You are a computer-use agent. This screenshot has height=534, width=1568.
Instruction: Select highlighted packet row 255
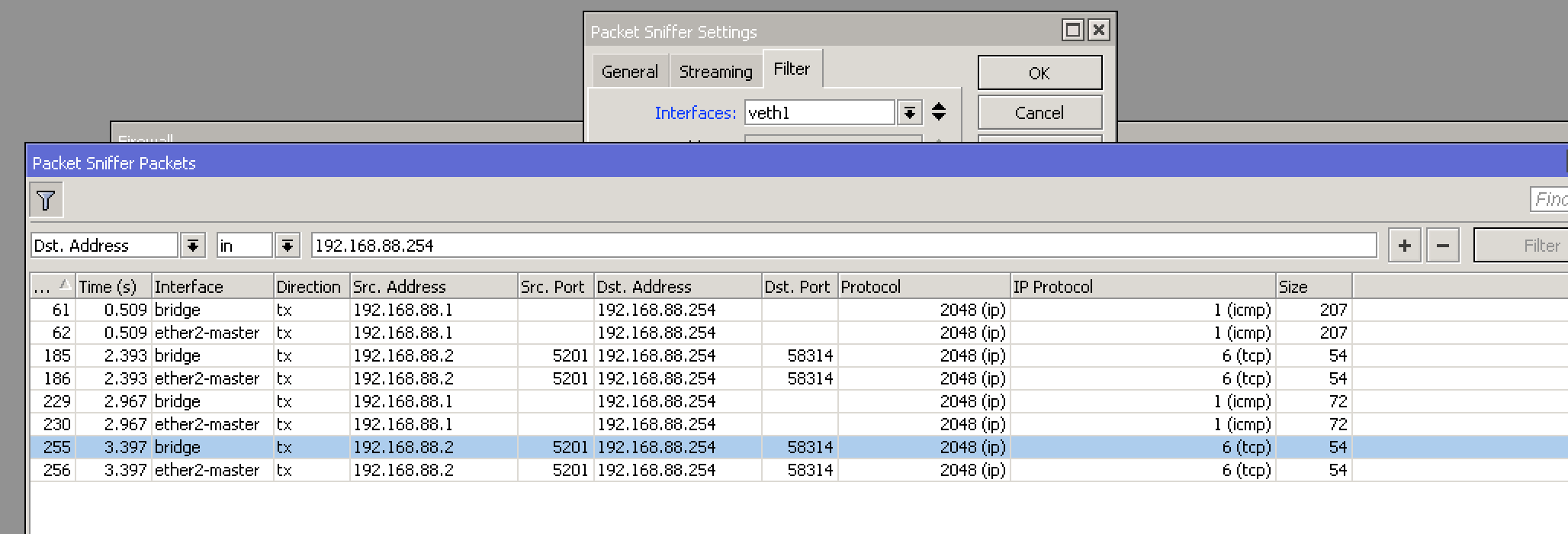tap(798, 447)
